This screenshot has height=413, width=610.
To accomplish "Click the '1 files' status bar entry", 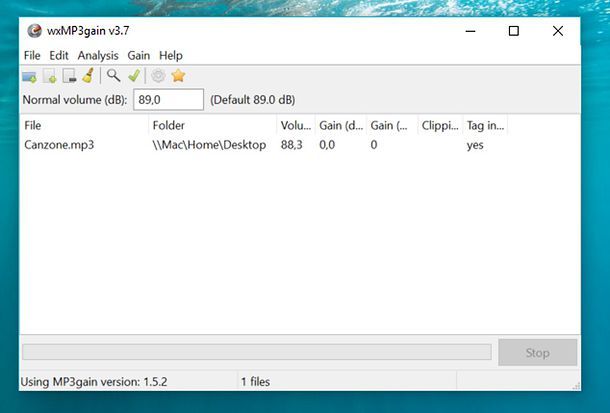I will (255, 382).
